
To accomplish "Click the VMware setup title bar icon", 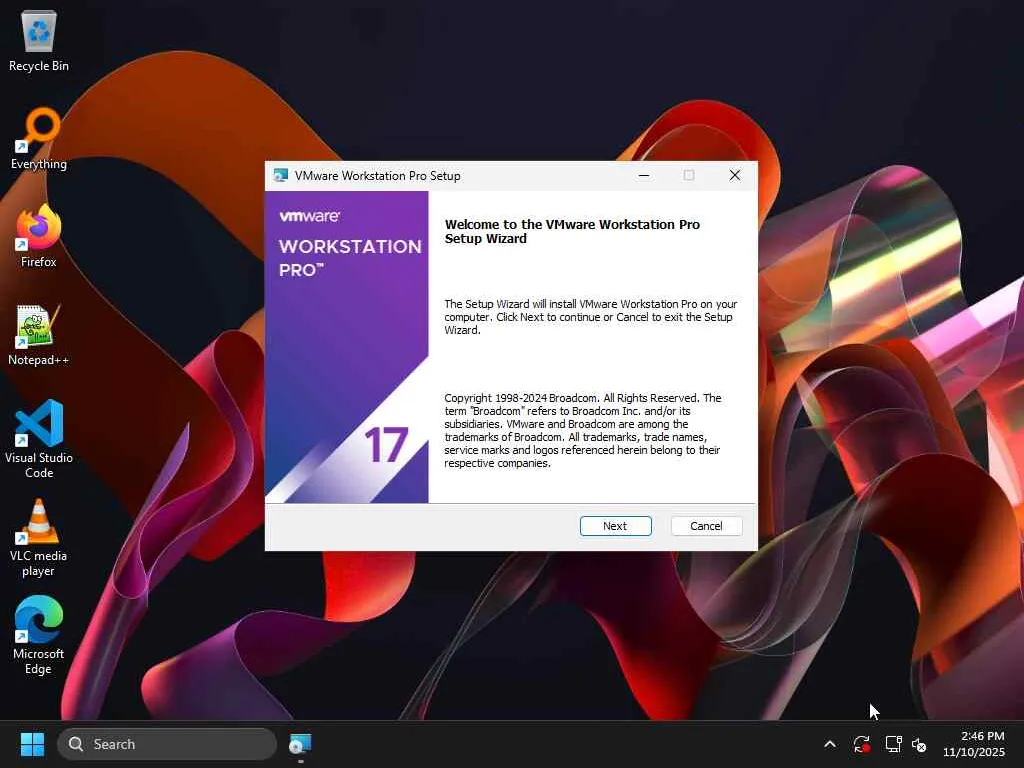I will 281,175.
